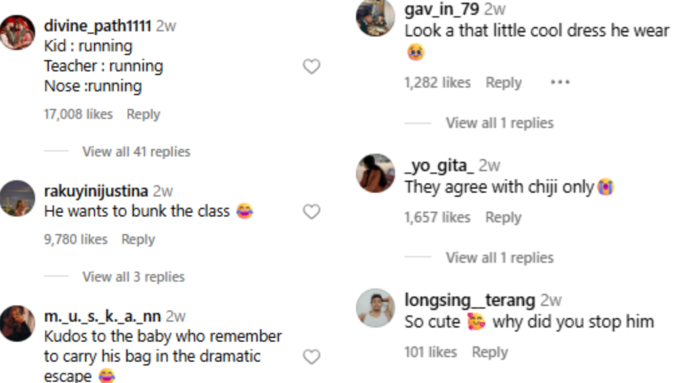Open gav_in_79 username link
This screenshot has width=680, height=383.
coord(441,9)
